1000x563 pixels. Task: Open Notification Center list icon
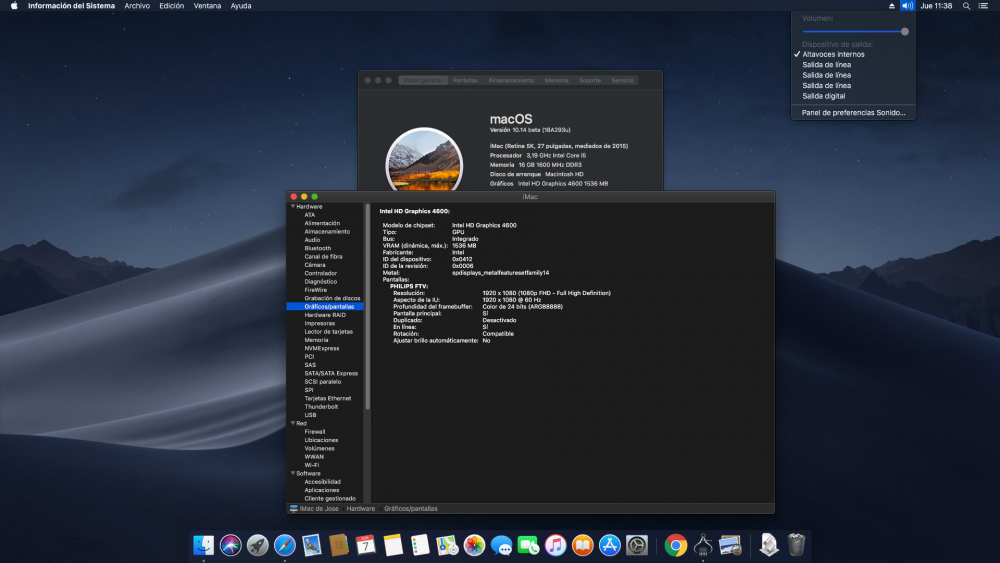[x=983, y=6]
